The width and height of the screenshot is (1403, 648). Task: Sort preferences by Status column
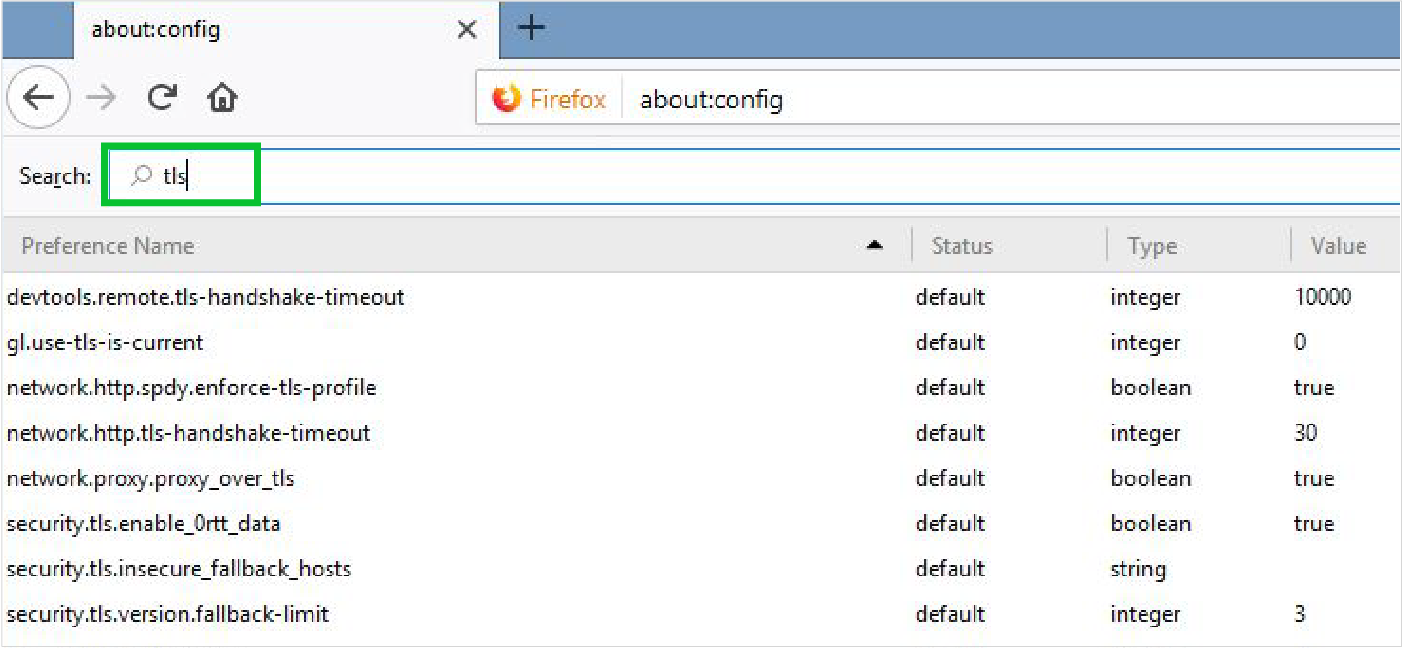[x=961, y=246]
